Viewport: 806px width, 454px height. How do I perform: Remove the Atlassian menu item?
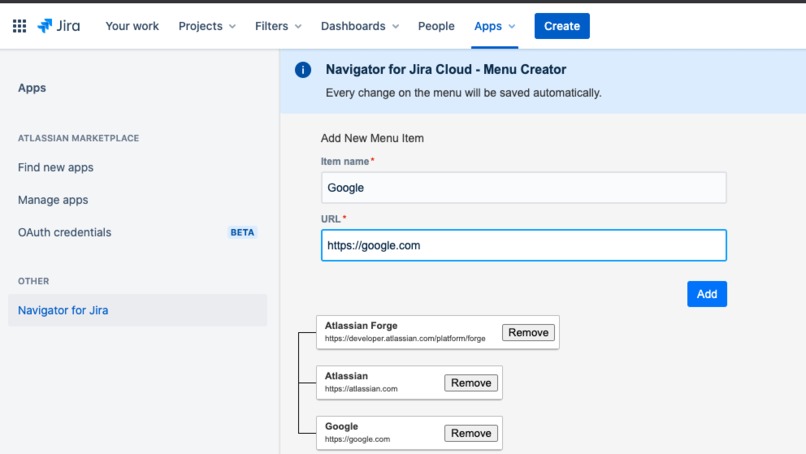[x=471, y=383]
